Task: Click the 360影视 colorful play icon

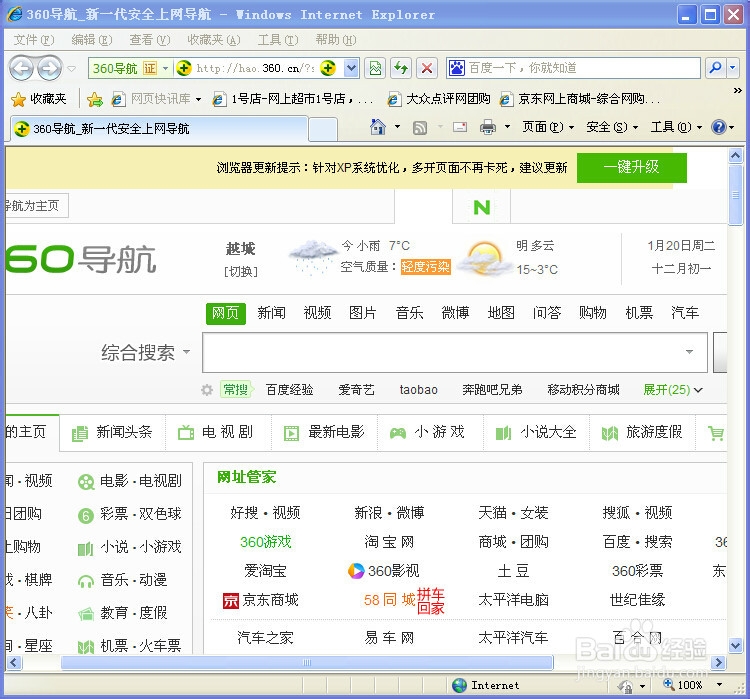Action: click(x=356, y=571)
